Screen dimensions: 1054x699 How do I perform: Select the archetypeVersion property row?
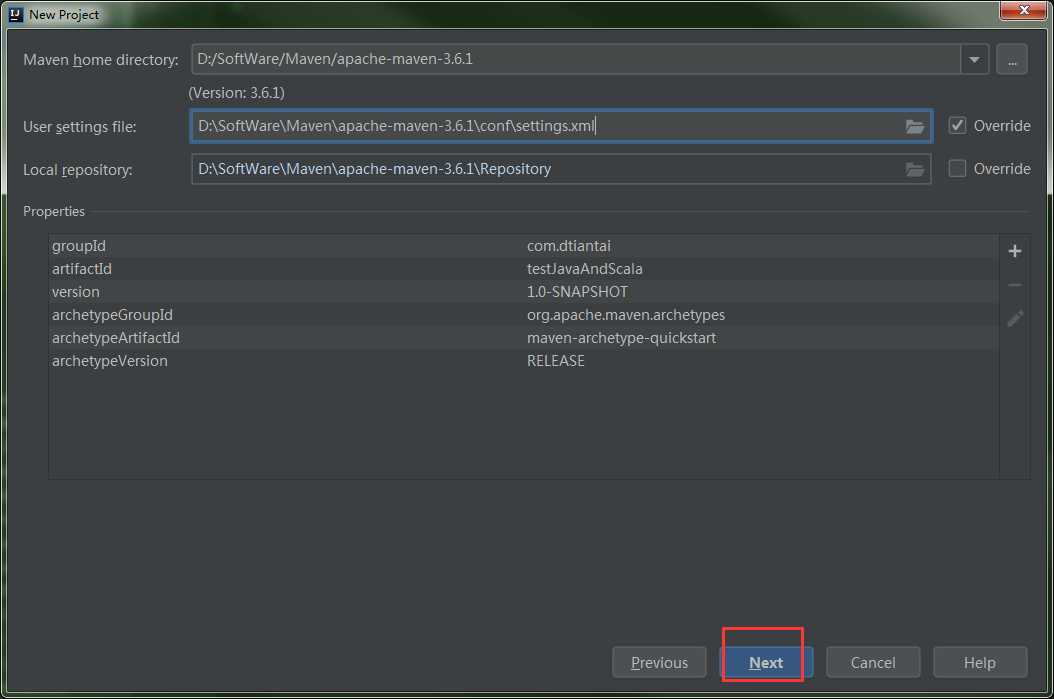[523, 361]
